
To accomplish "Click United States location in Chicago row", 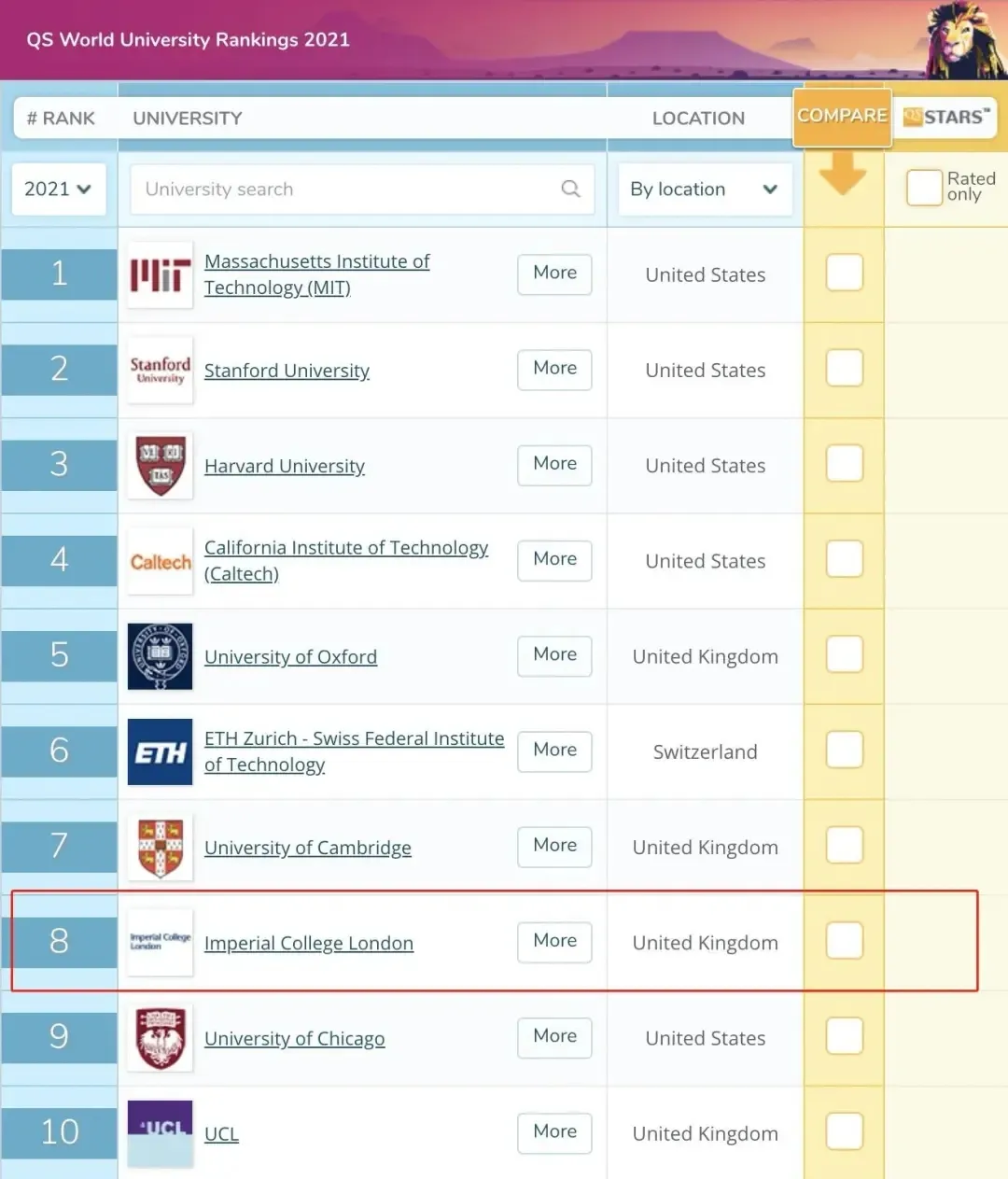I will (x=705, y=1038).
